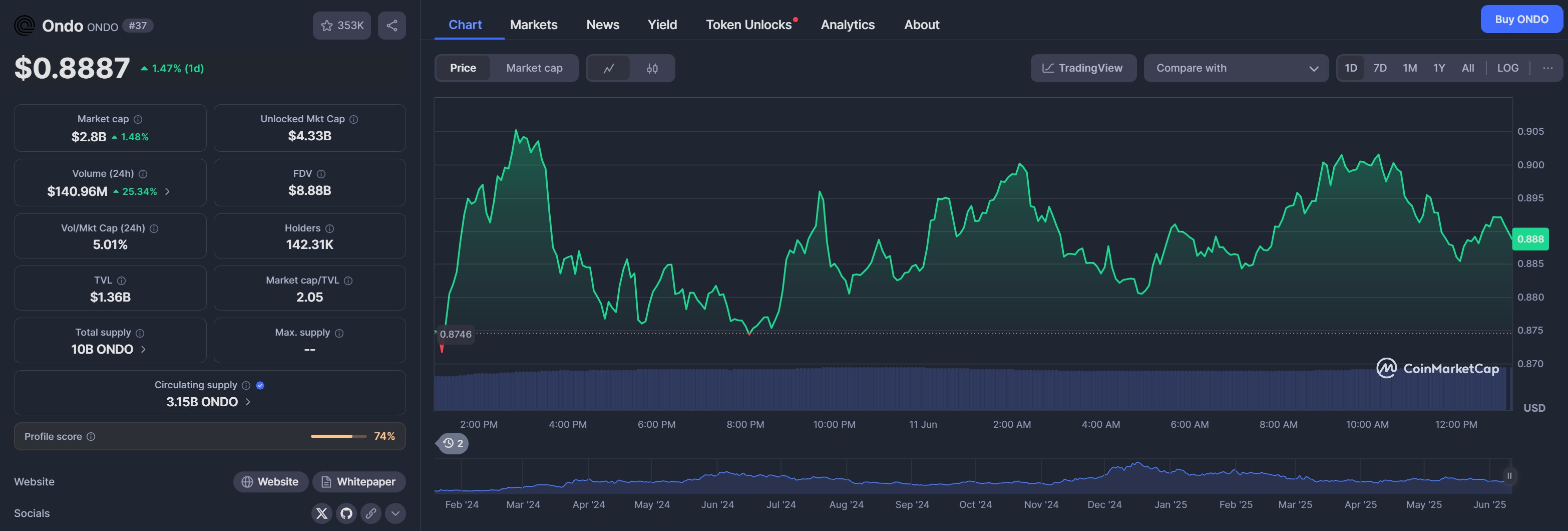
Task: Open the Compare with dropdown
Action: pos(1236,68)
